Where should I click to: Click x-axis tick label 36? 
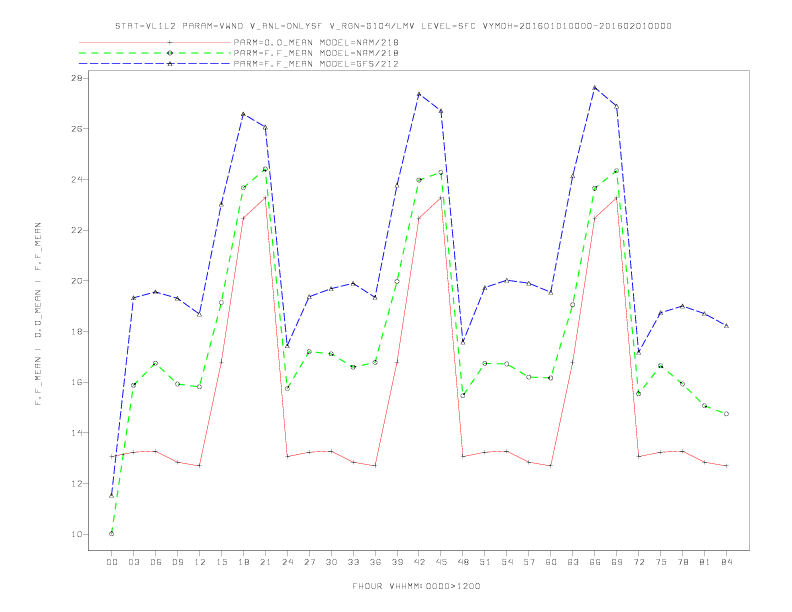click(x=375, y=562)
